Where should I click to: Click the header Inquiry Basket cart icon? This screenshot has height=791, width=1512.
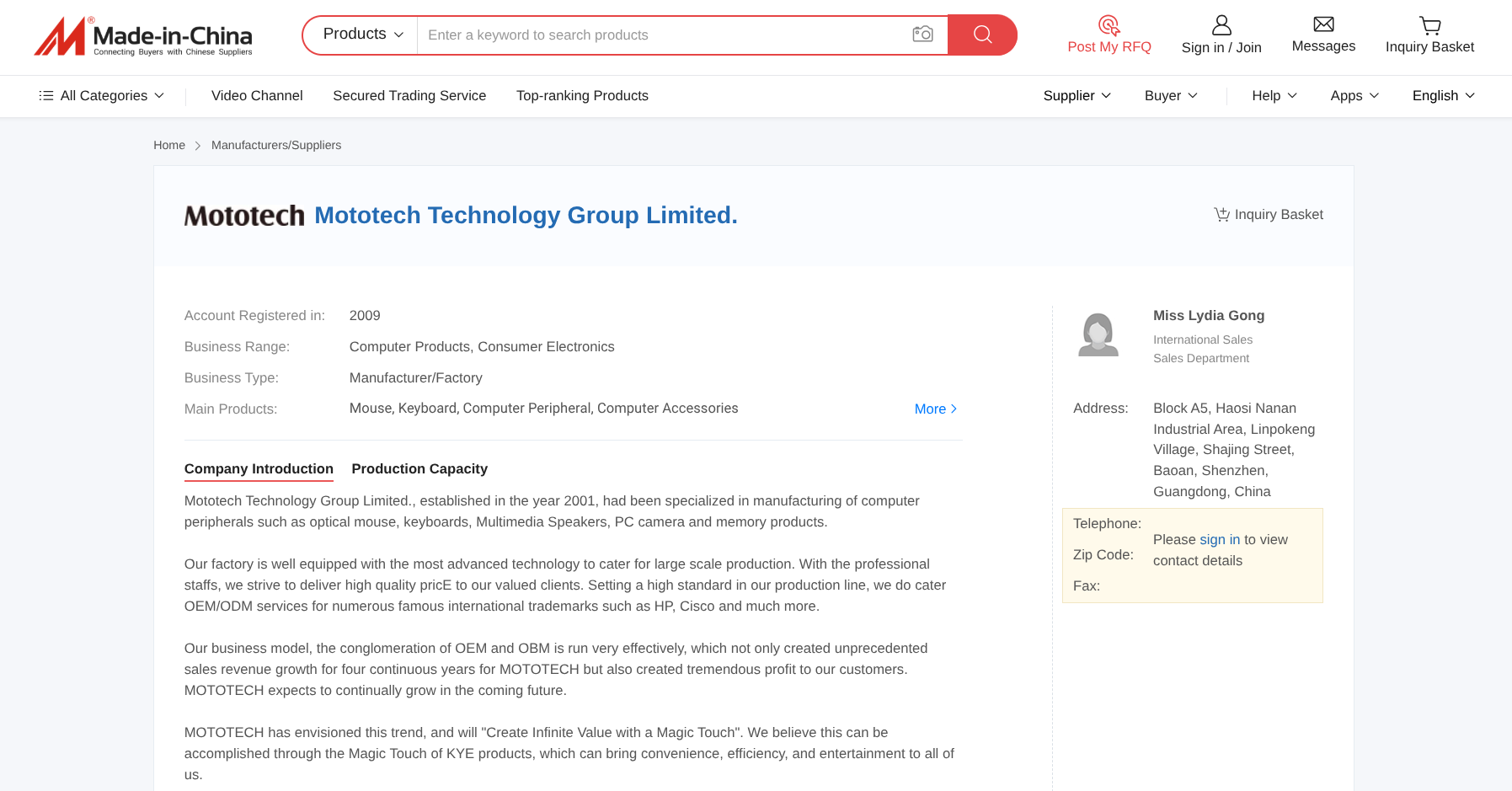click(1429, 25)
